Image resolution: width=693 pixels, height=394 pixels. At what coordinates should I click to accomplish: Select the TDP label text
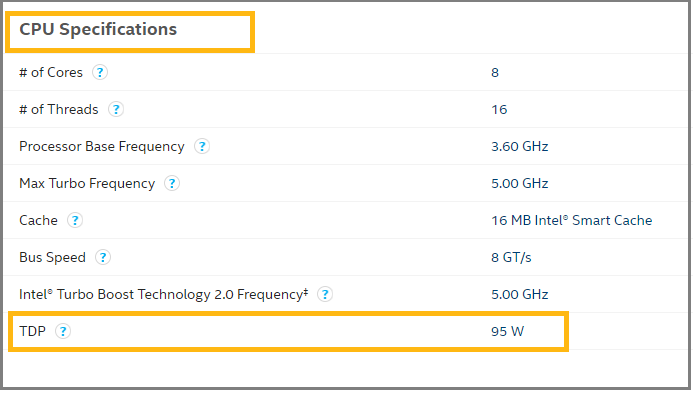click(x=32, y=331)
